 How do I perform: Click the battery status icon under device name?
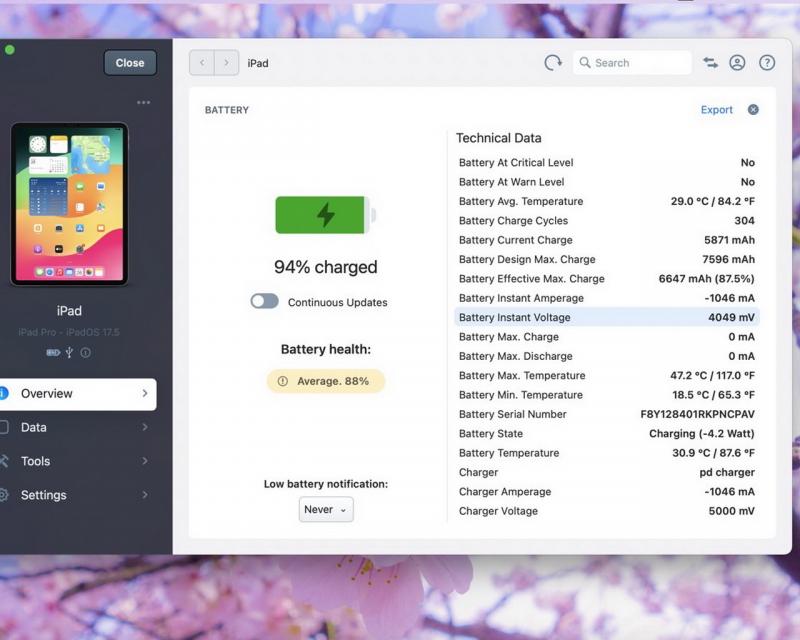[53, 352]
